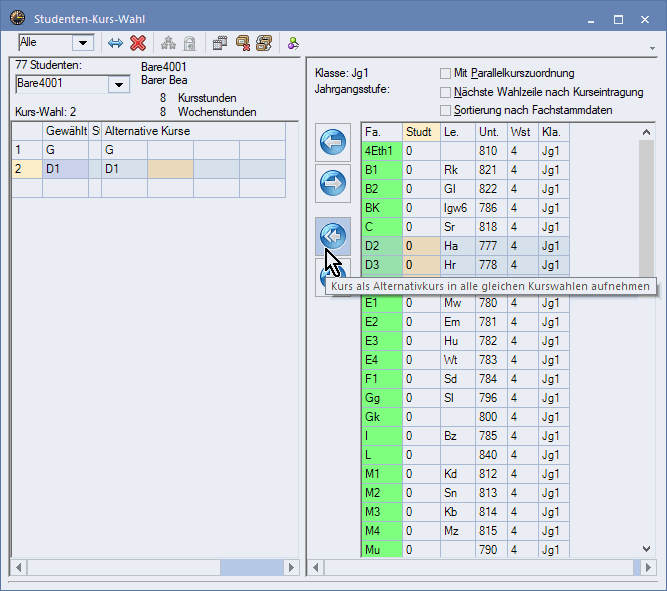Click the Fa. column header
The image size is (667, 591).
(381, 132)
